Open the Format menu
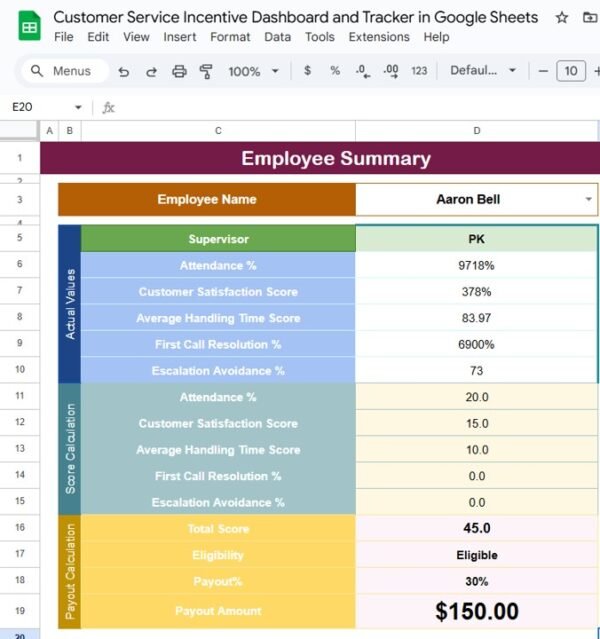 (230, 37)
